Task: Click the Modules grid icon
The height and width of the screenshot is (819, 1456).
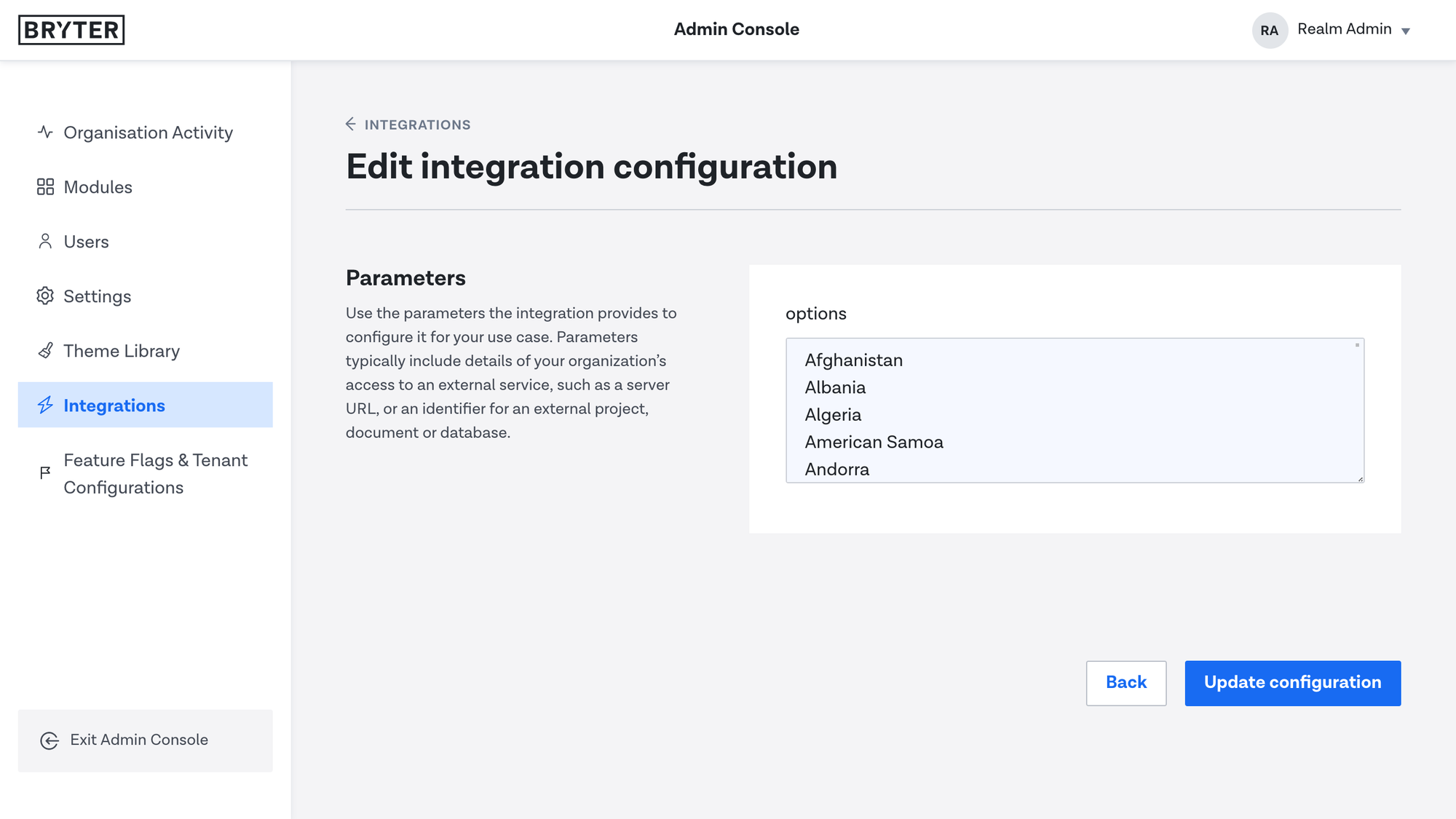Action: tap(45, 187)
